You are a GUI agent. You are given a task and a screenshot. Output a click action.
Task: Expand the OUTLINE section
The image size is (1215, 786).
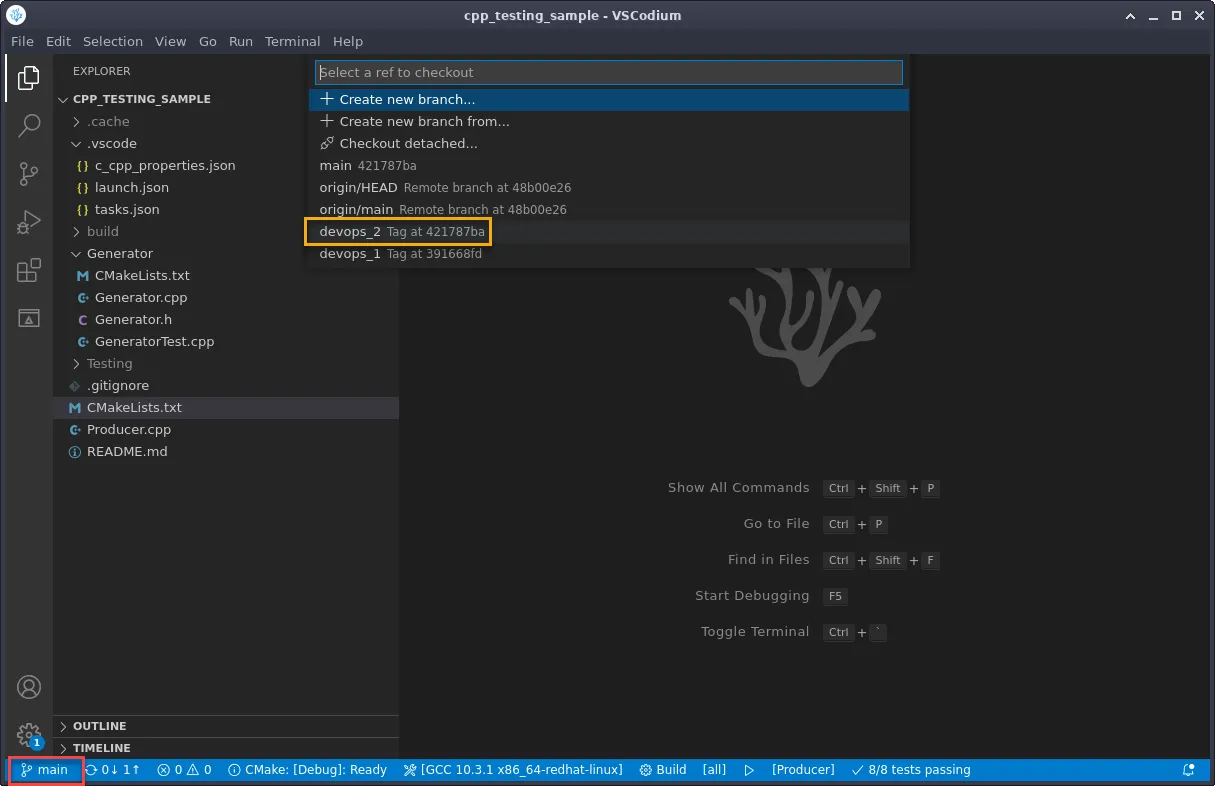pos(99,726)
